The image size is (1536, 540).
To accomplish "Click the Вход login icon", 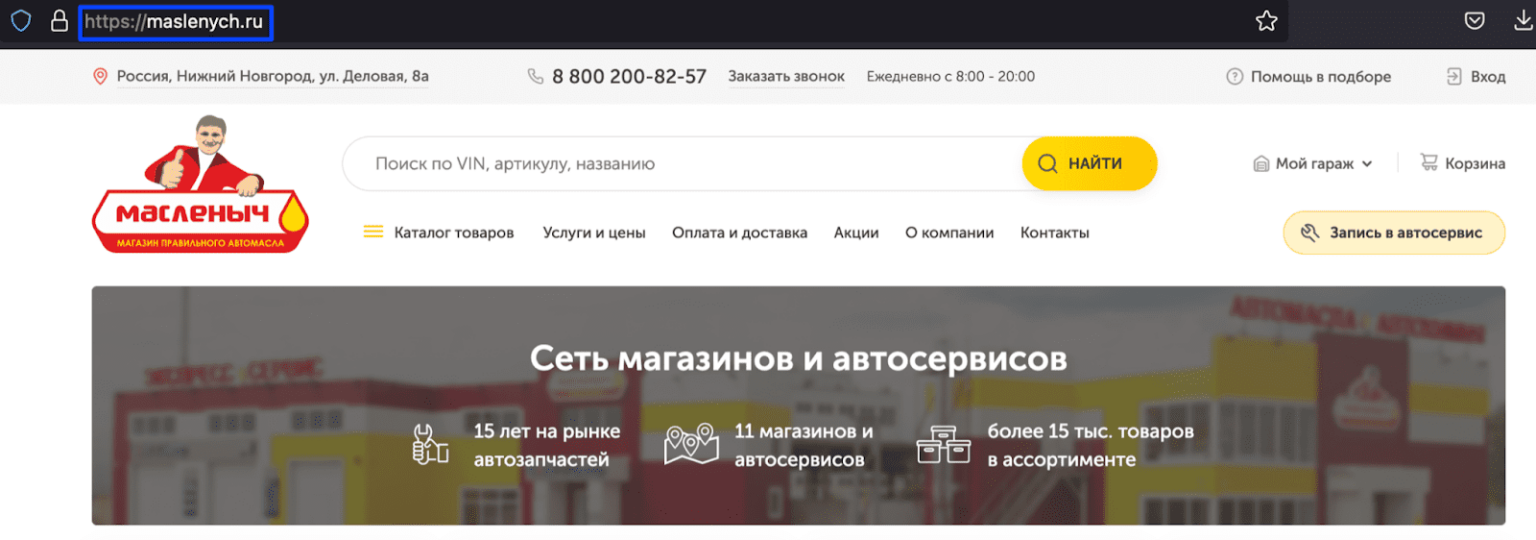I will pyautogui.click(x=1454, y=76).
